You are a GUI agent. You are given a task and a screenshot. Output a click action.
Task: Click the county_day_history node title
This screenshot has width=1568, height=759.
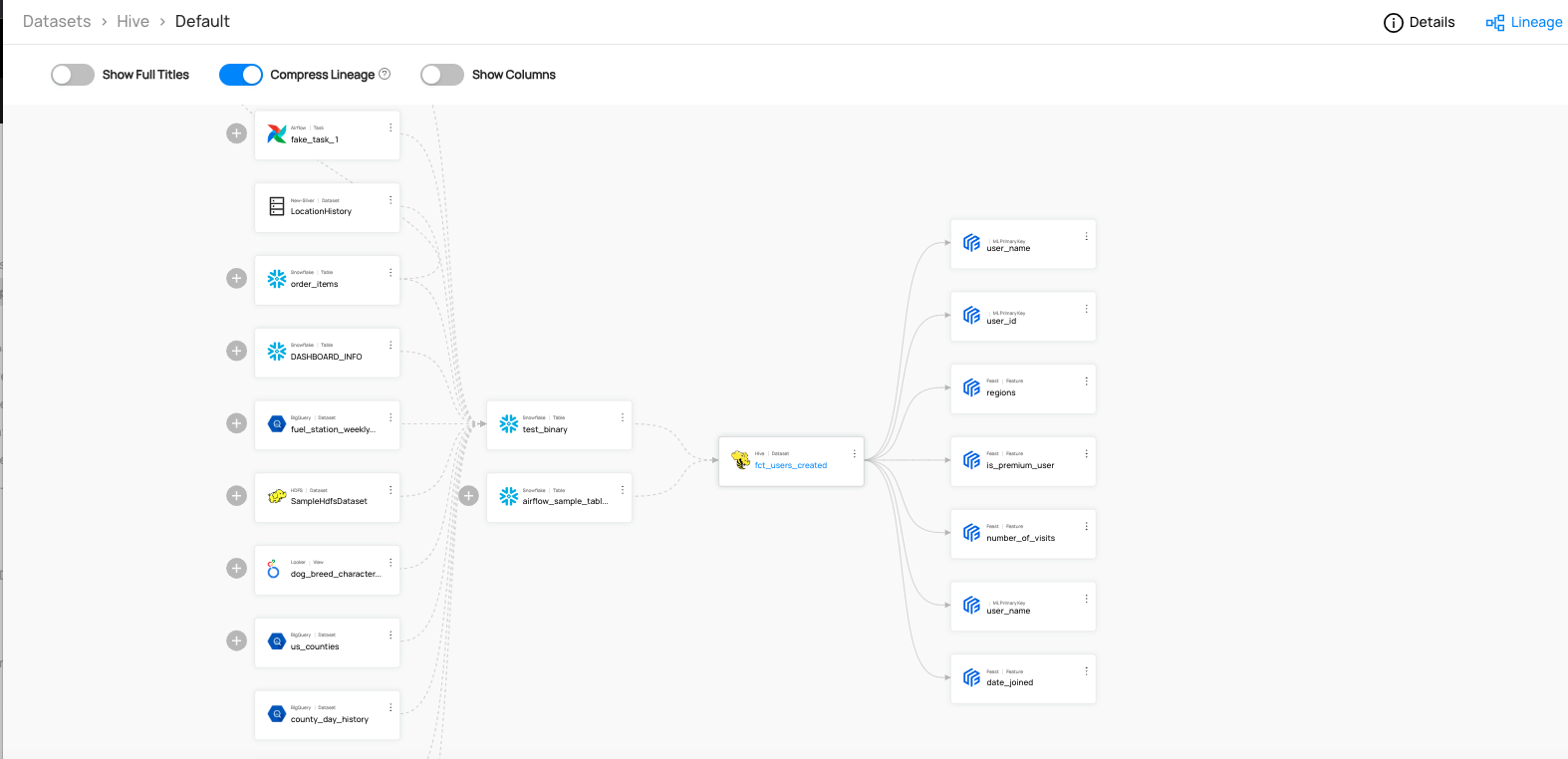[329, 719]
